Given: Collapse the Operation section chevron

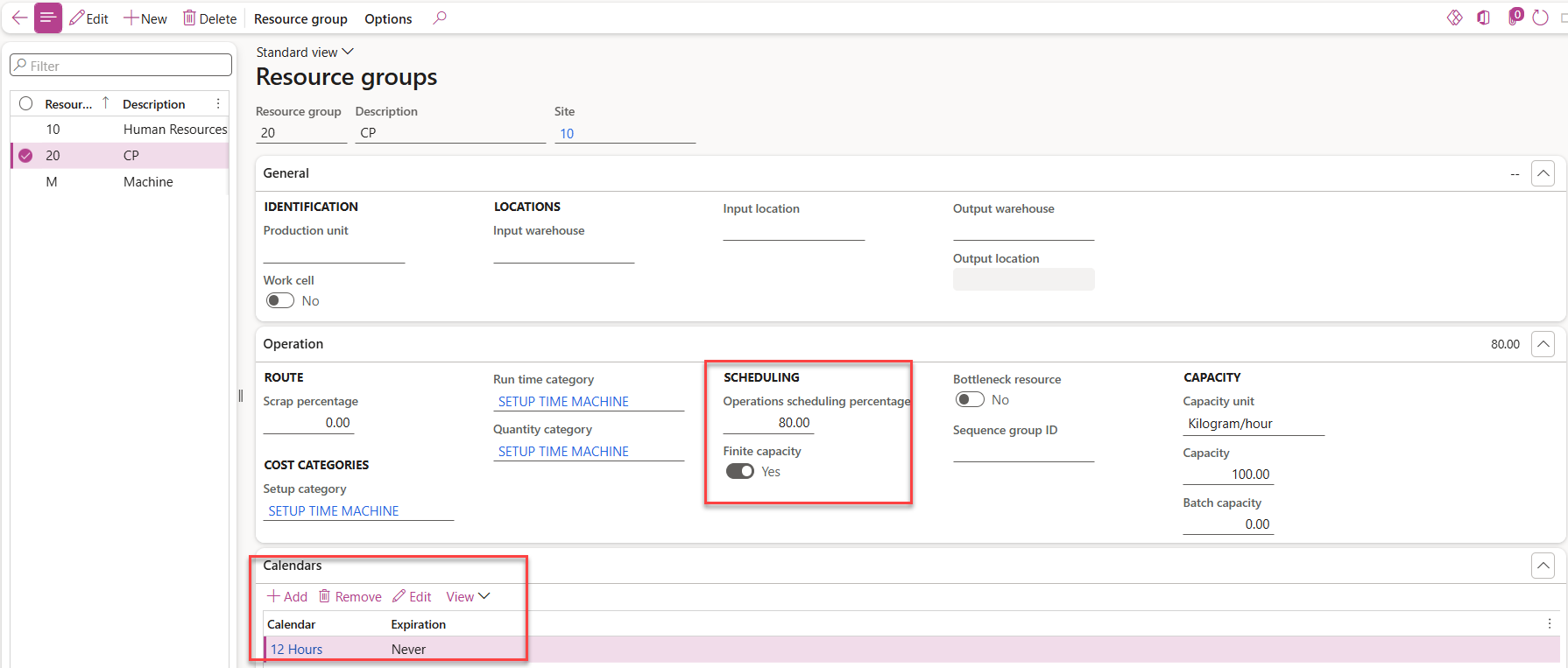Looking at the screenshot, I should (1543, 344).
